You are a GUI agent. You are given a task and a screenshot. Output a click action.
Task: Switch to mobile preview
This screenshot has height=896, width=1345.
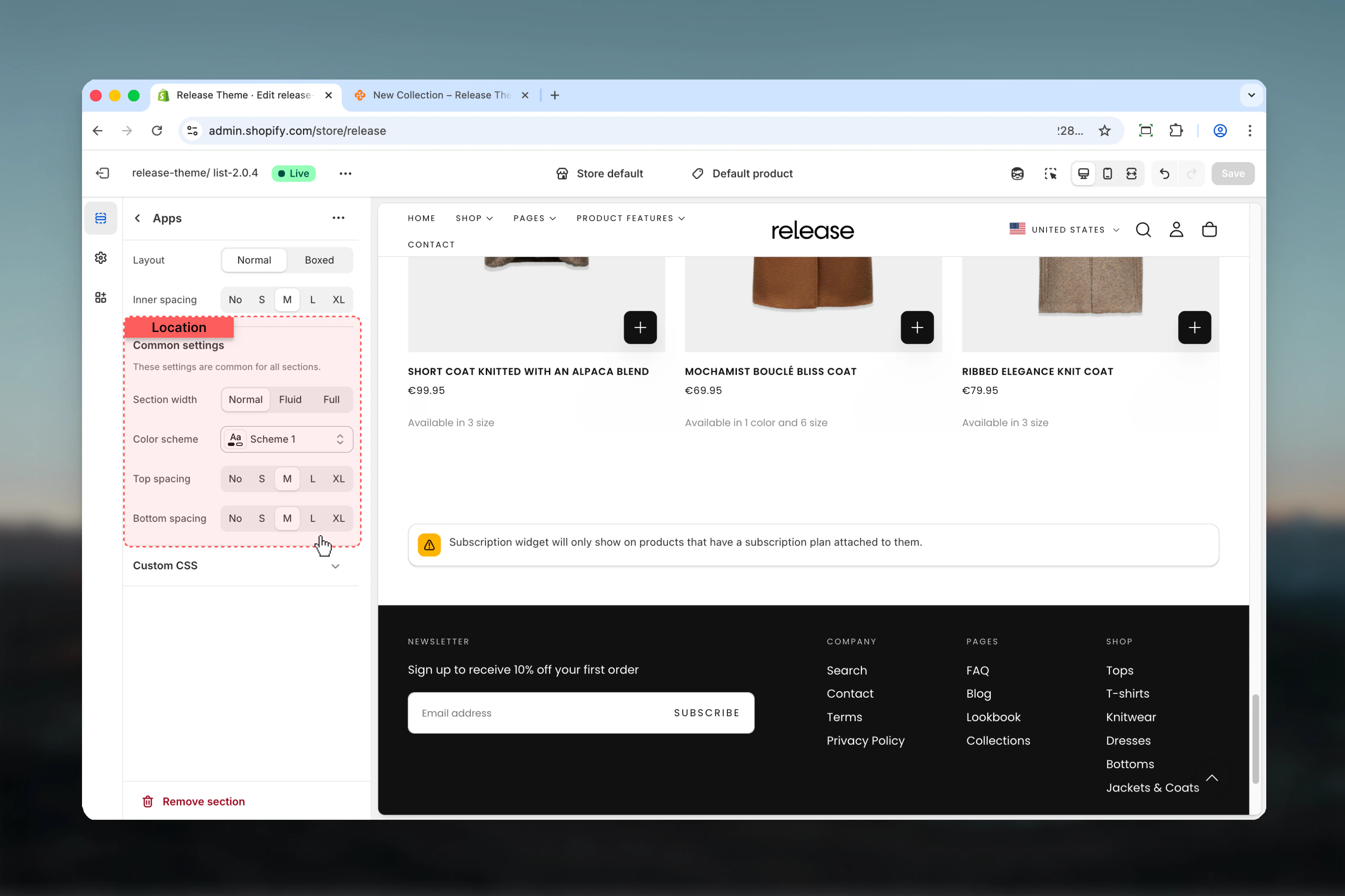[x=1107, y=173]
